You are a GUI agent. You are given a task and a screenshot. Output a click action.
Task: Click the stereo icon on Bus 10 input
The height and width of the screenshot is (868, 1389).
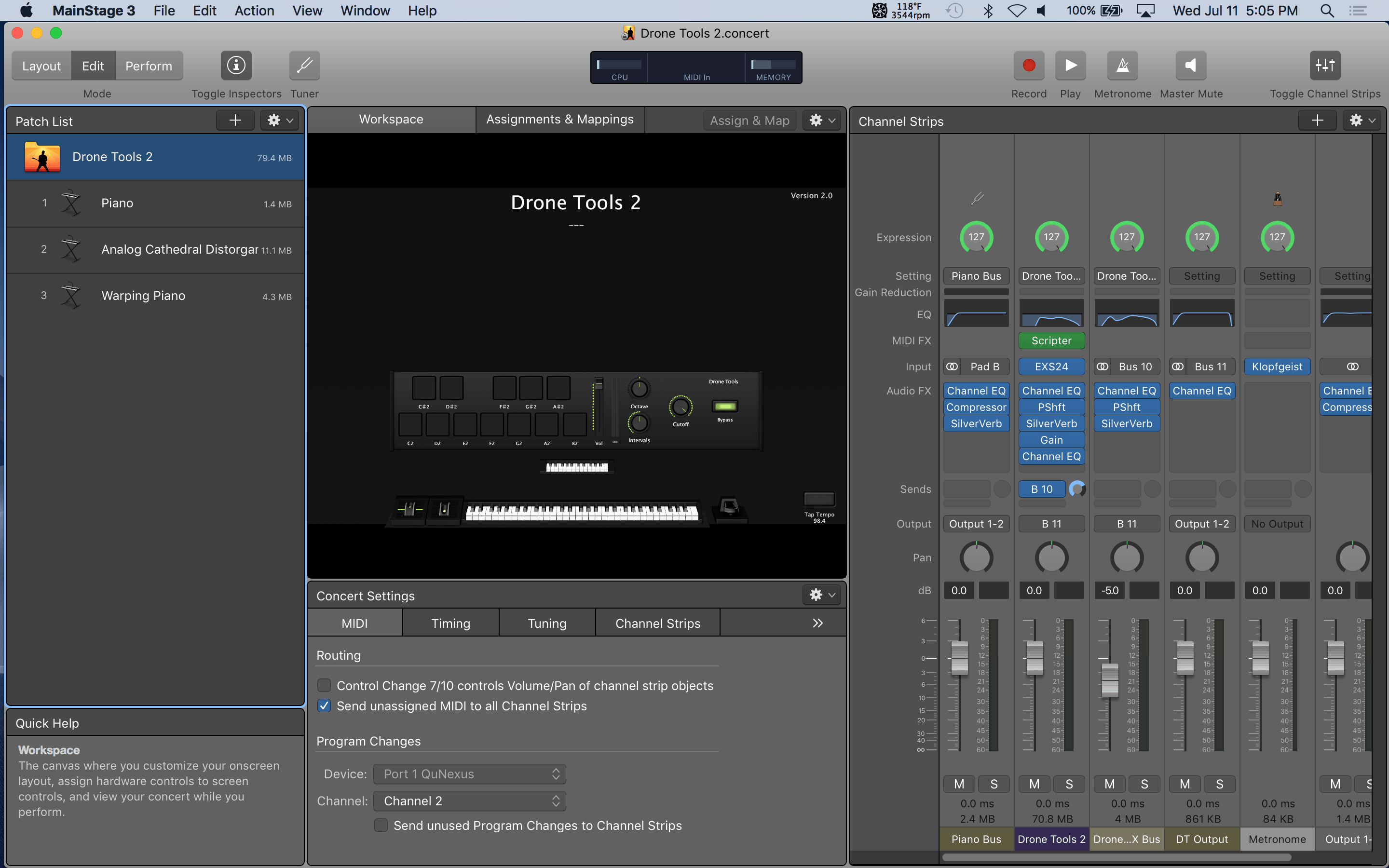coord(1103,366)
